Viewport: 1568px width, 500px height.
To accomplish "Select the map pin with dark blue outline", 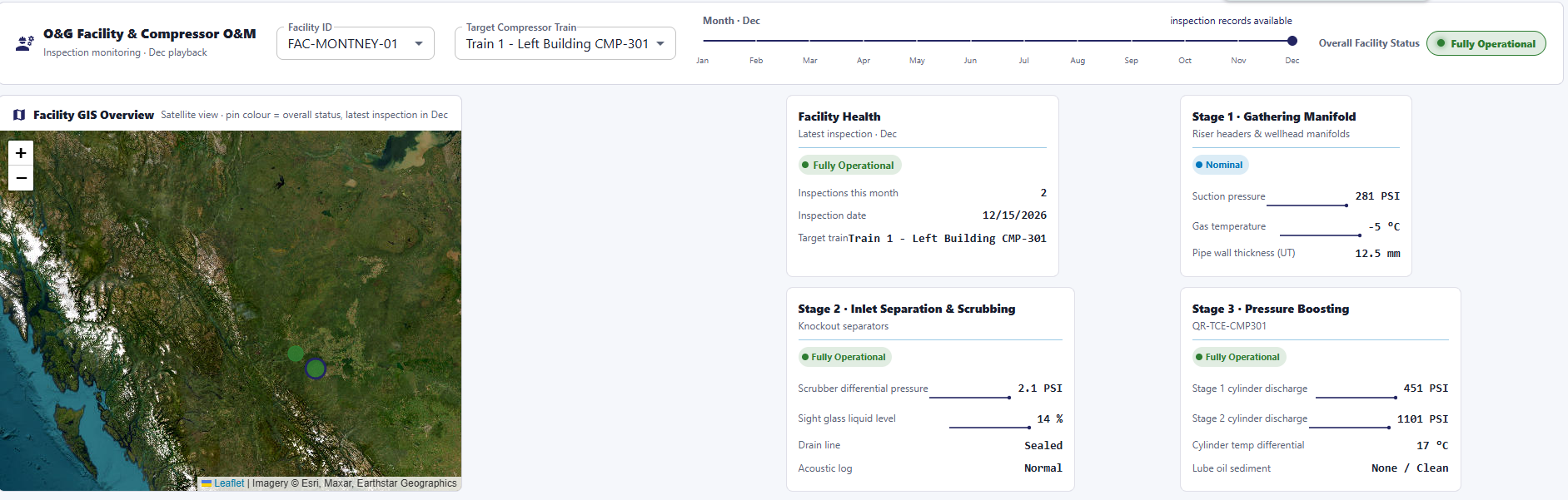I will pyautogui.click(x=316, y=369).
